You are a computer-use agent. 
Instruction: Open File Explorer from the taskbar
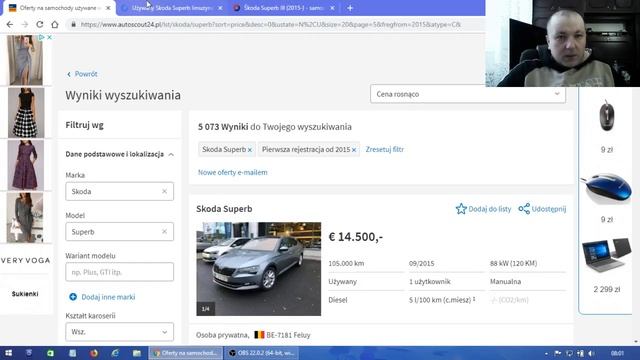(136, 353)
